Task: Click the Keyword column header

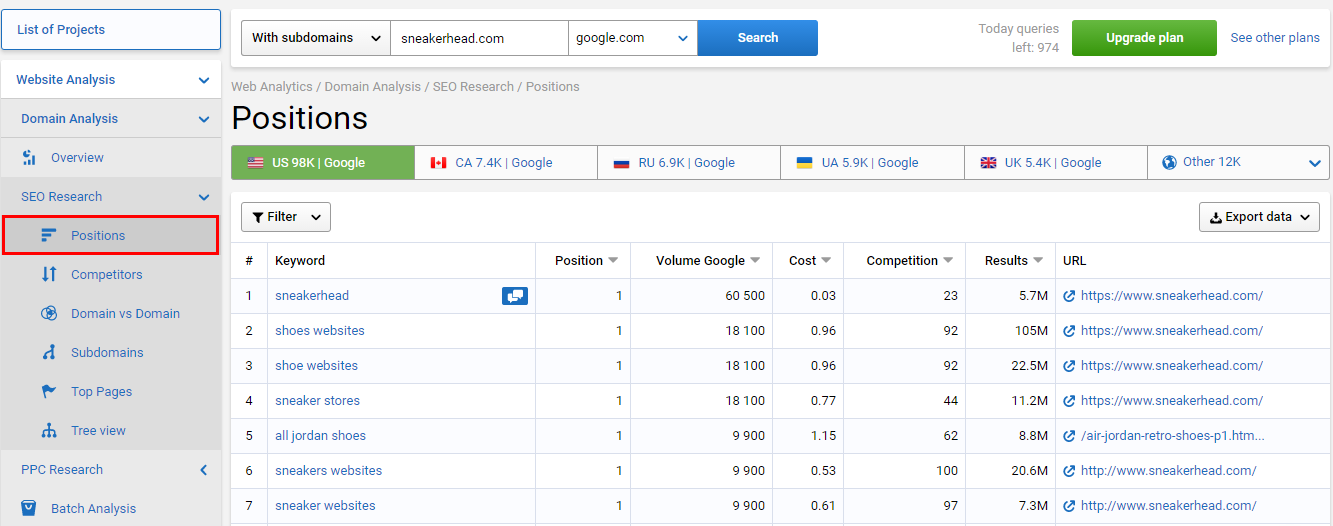Action: pyautogui.click(x=300, y=261)
